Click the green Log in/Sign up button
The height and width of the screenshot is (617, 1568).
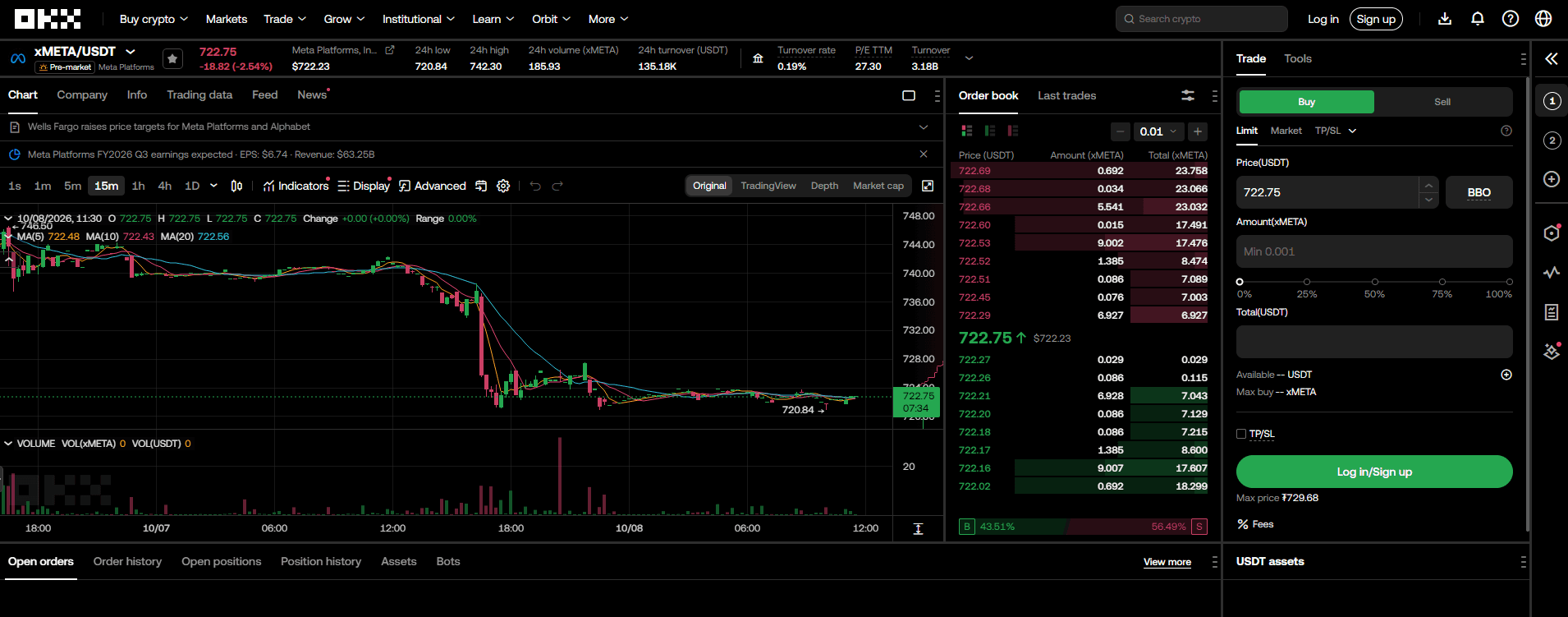(x=1374, y=472)
